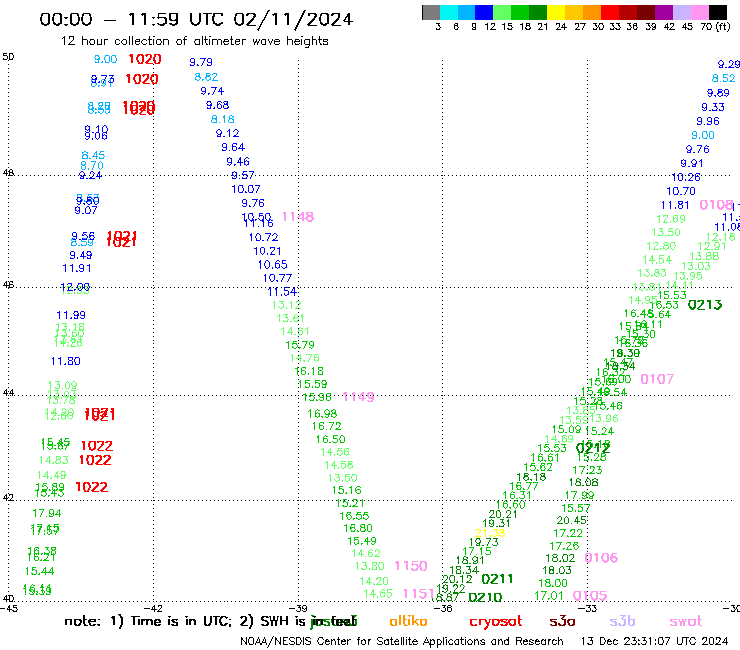Click the latitude axis label 50

pyautogui.click(x=8, y=57)
